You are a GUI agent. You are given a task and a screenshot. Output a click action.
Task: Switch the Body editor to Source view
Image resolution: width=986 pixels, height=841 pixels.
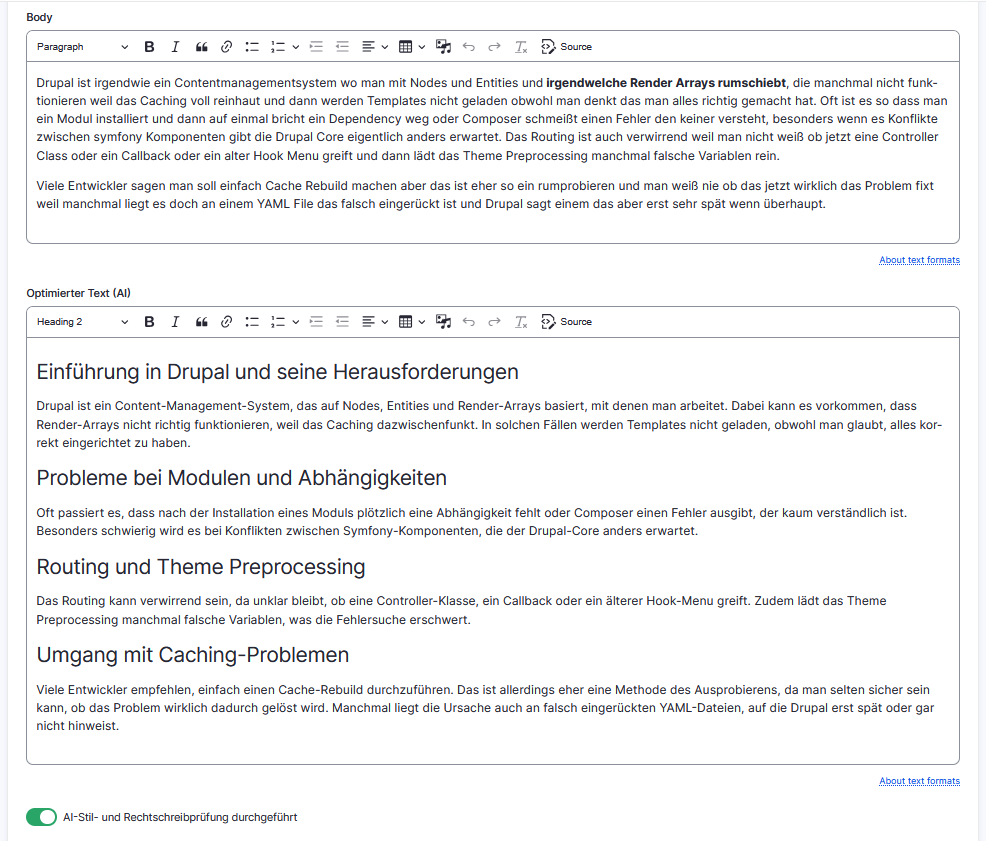tap(567, 46)
